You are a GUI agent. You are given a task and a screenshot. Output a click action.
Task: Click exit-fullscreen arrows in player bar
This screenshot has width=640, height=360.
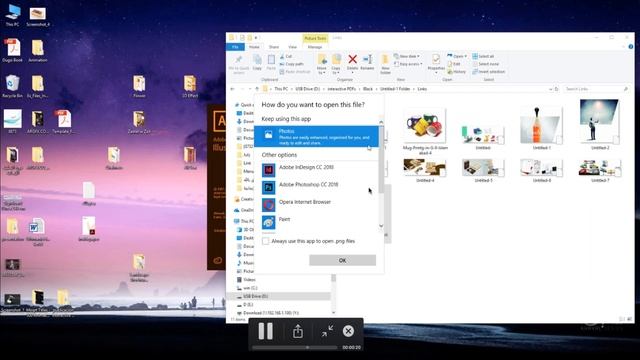coord(327,331)
